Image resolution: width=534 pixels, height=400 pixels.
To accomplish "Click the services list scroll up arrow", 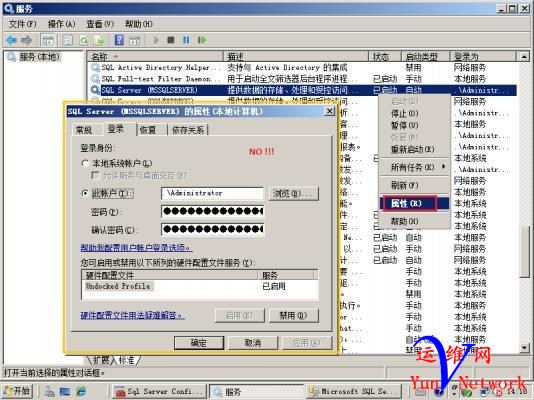I will coord(524,57).
